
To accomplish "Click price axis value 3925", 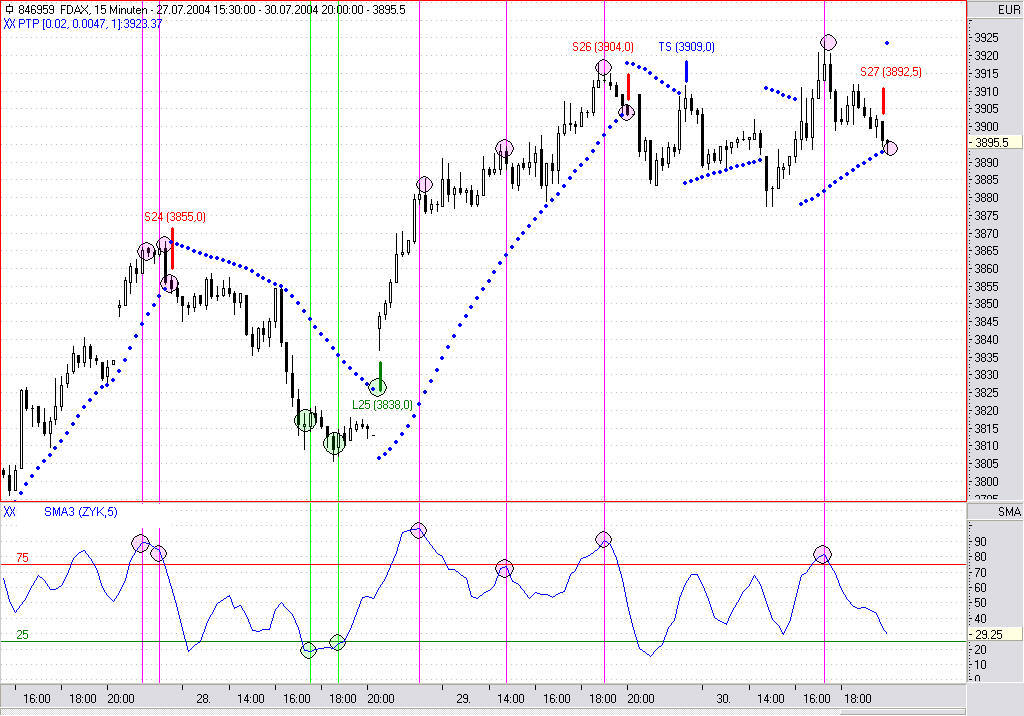I will 986,38.
